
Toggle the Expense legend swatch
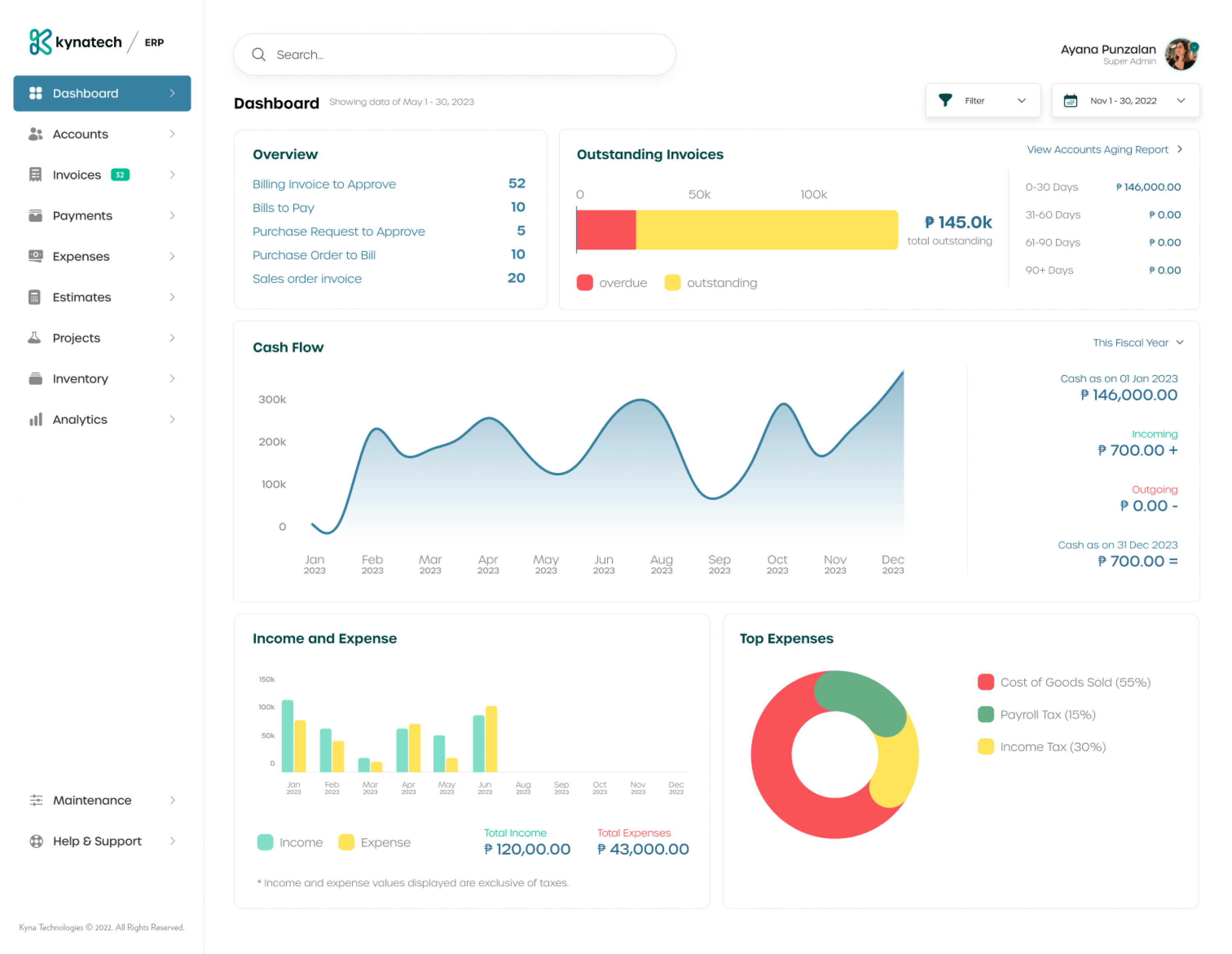pos(346,842)
